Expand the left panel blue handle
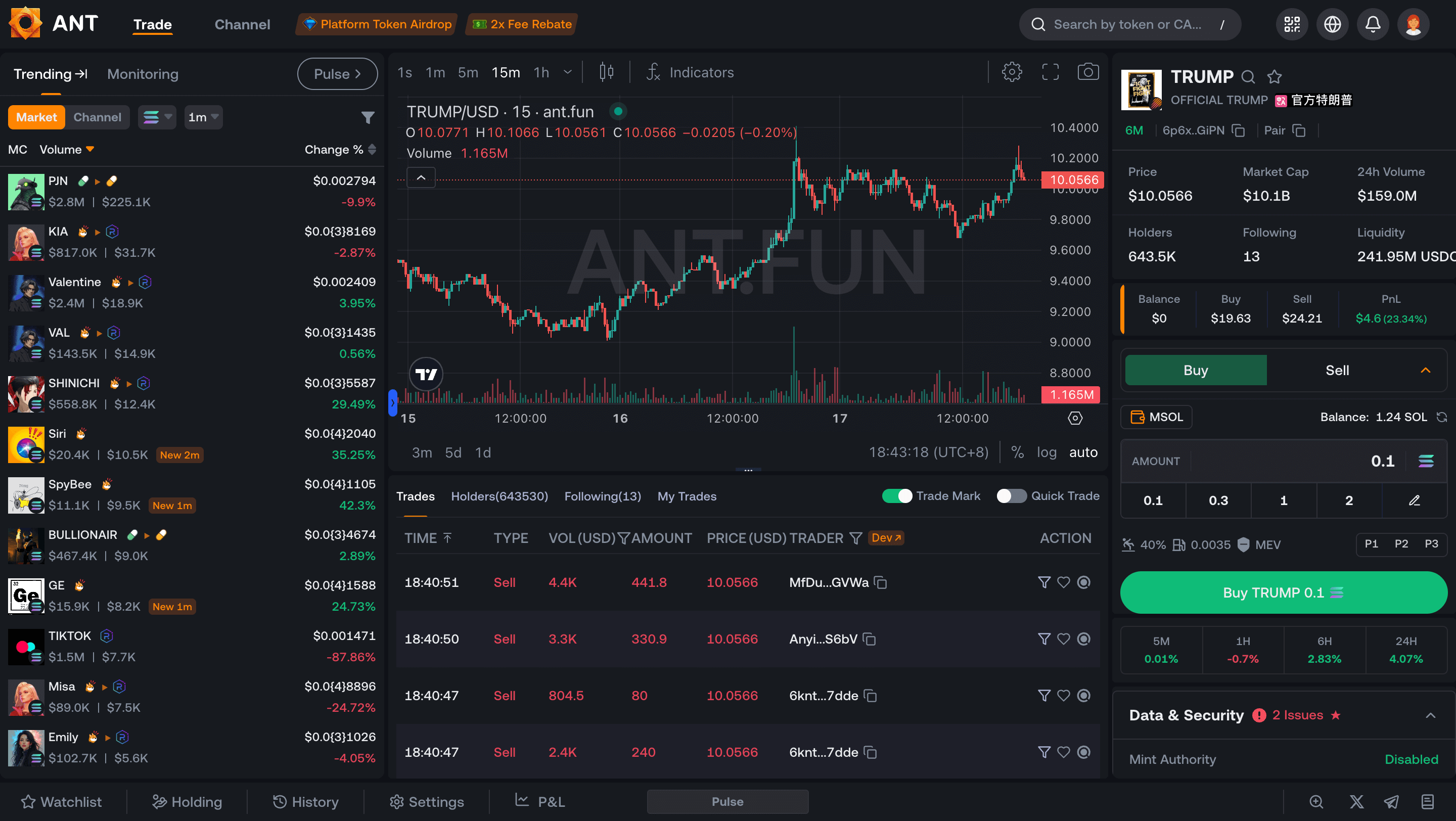The image size is (1456, 821). pos(392,403)
